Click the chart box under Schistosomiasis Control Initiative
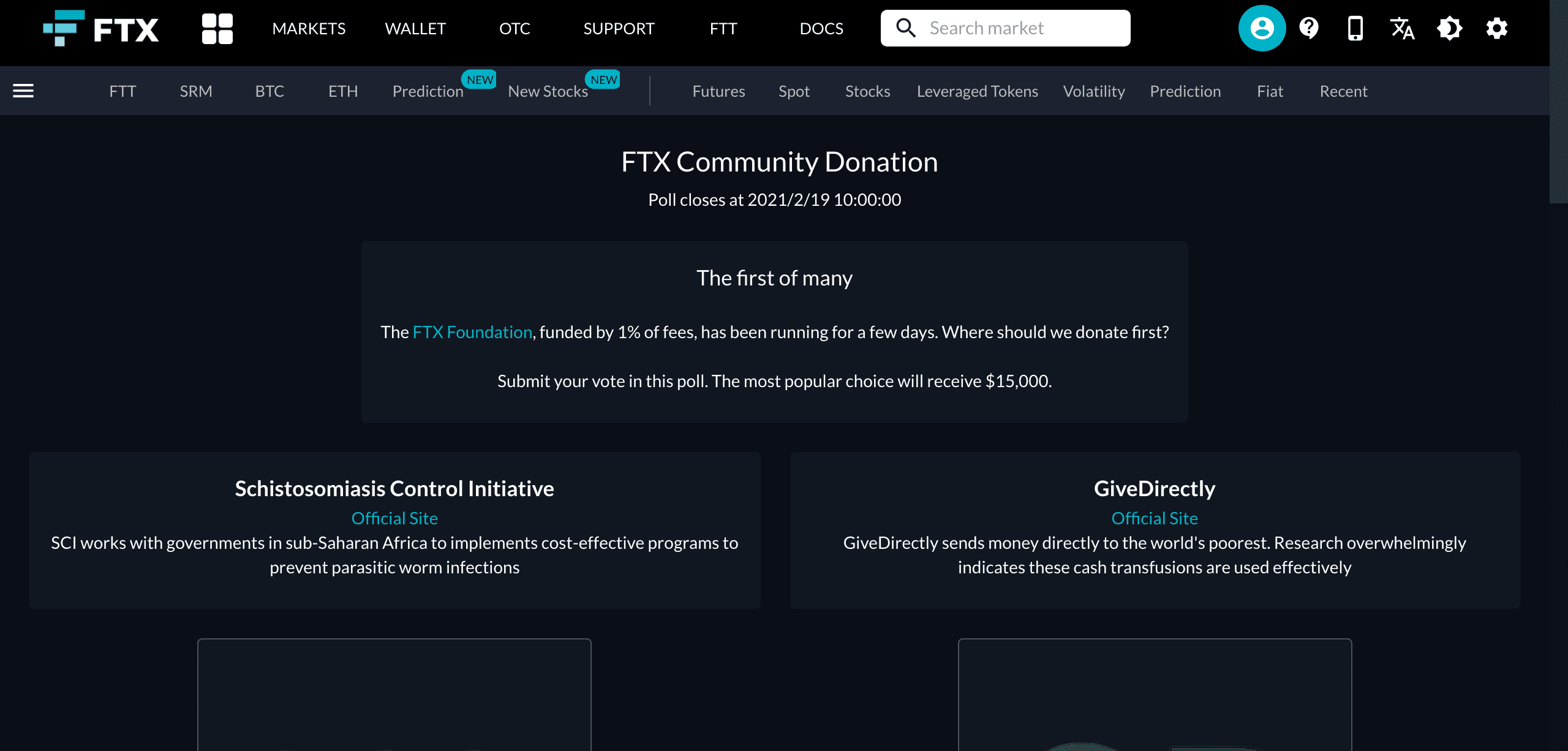 pos(394,695)
